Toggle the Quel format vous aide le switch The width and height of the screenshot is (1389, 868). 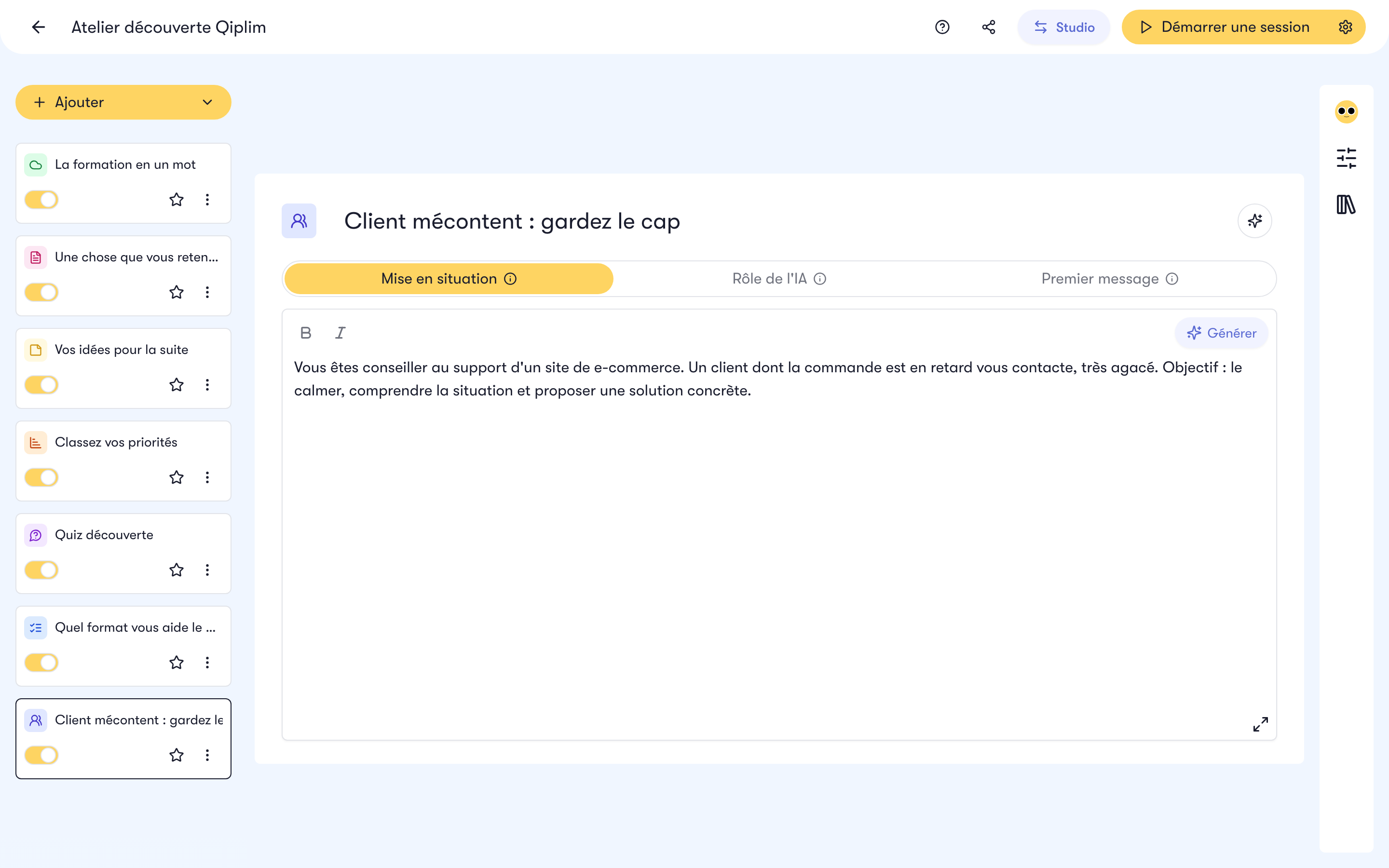point(41,663)
